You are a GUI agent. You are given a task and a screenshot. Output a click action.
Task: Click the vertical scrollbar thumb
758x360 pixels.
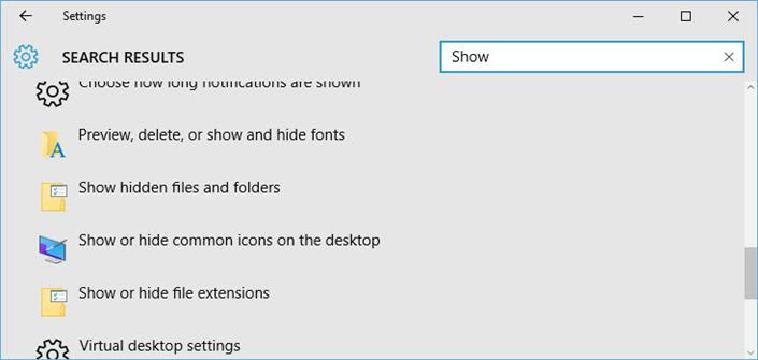click(750, 273)
